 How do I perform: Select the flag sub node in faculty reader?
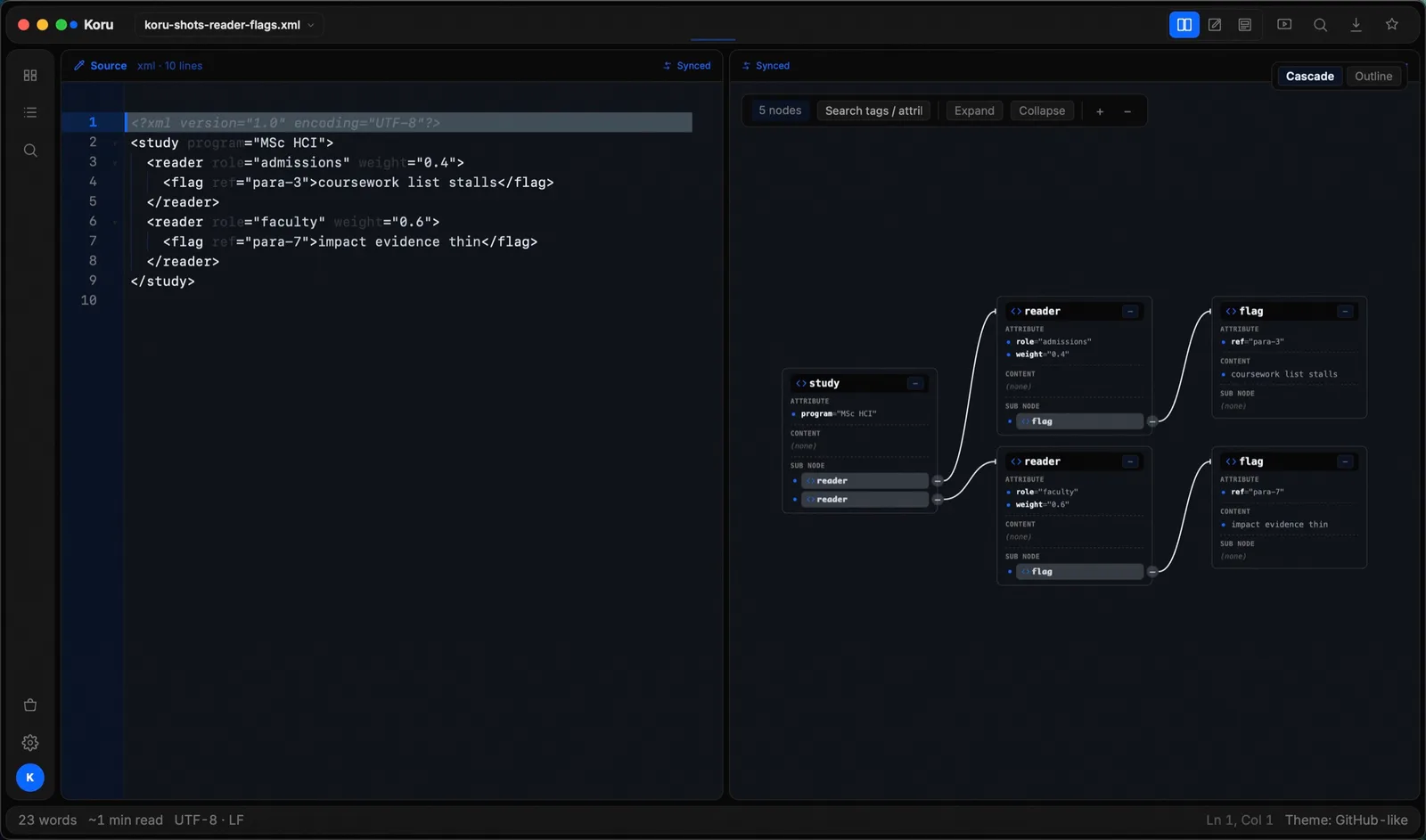[1079, 572]
